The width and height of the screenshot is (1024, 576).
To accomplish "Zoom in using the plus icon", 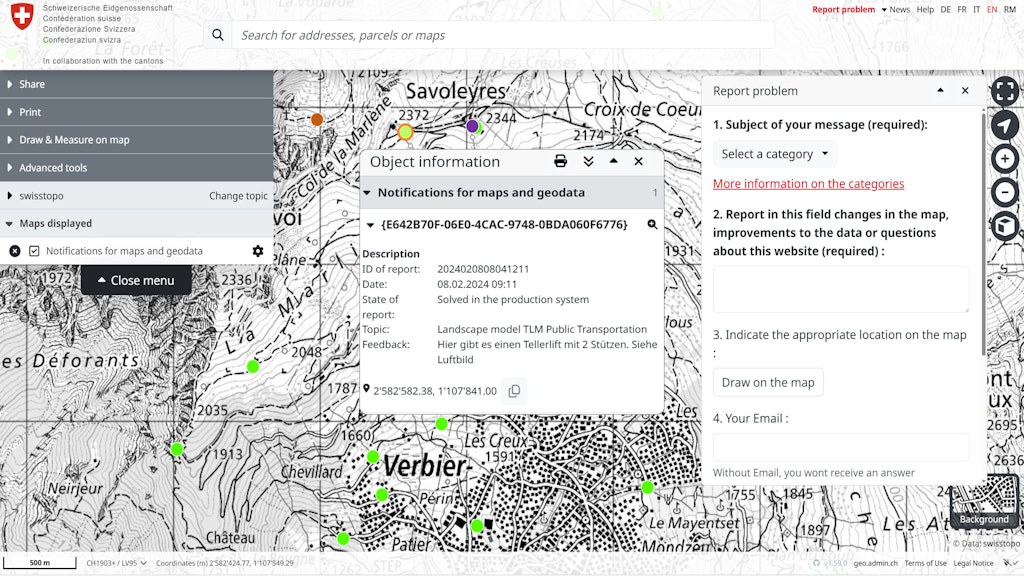I will tap(1003, 160).
